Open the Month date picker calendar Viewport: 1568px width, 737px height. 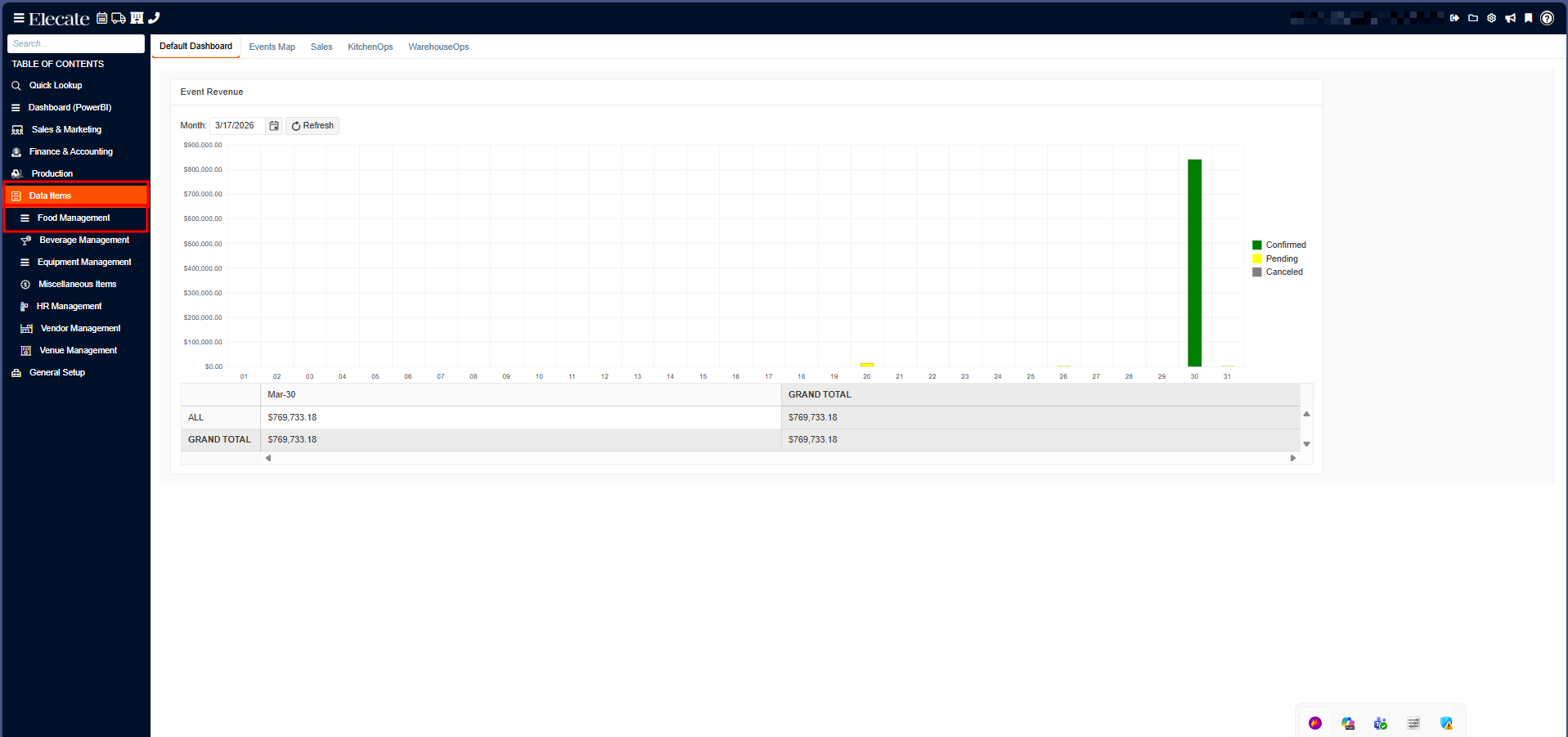click(274, 126)
